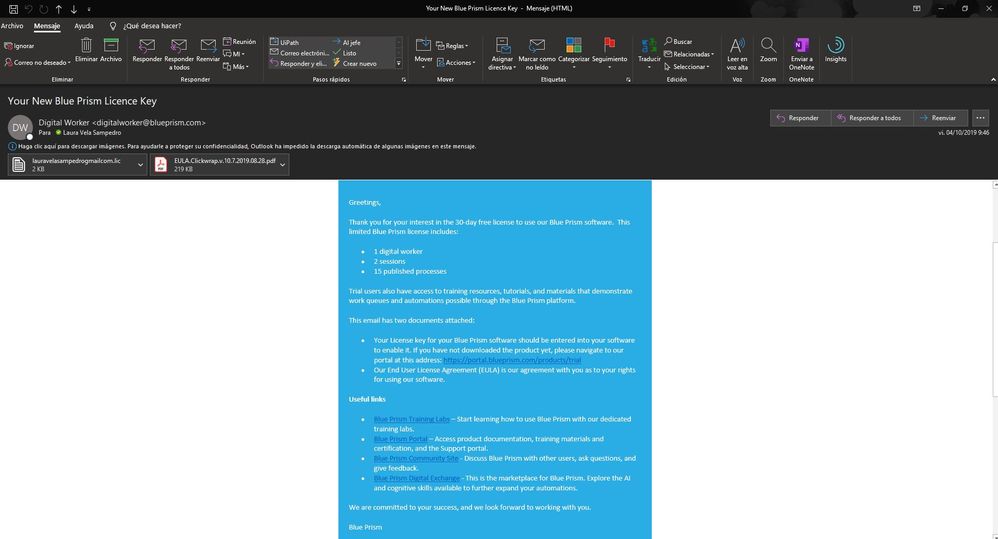Click the info bar to download images
998x539 pixels.
pyautogui.click(x=242, y=146)
